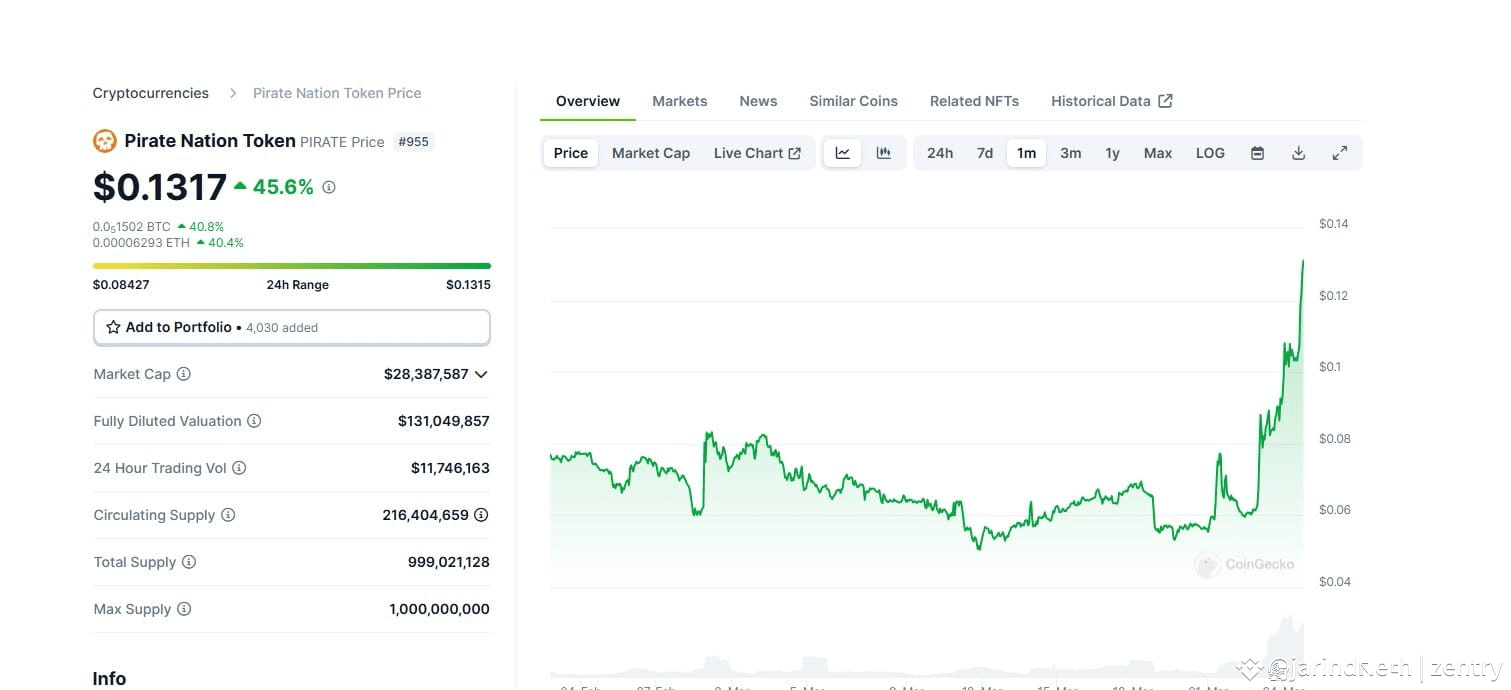This screenshot has height=690, width=1511.
Task: Show Circulating Supply label info icon
Action: pos(228,515)
